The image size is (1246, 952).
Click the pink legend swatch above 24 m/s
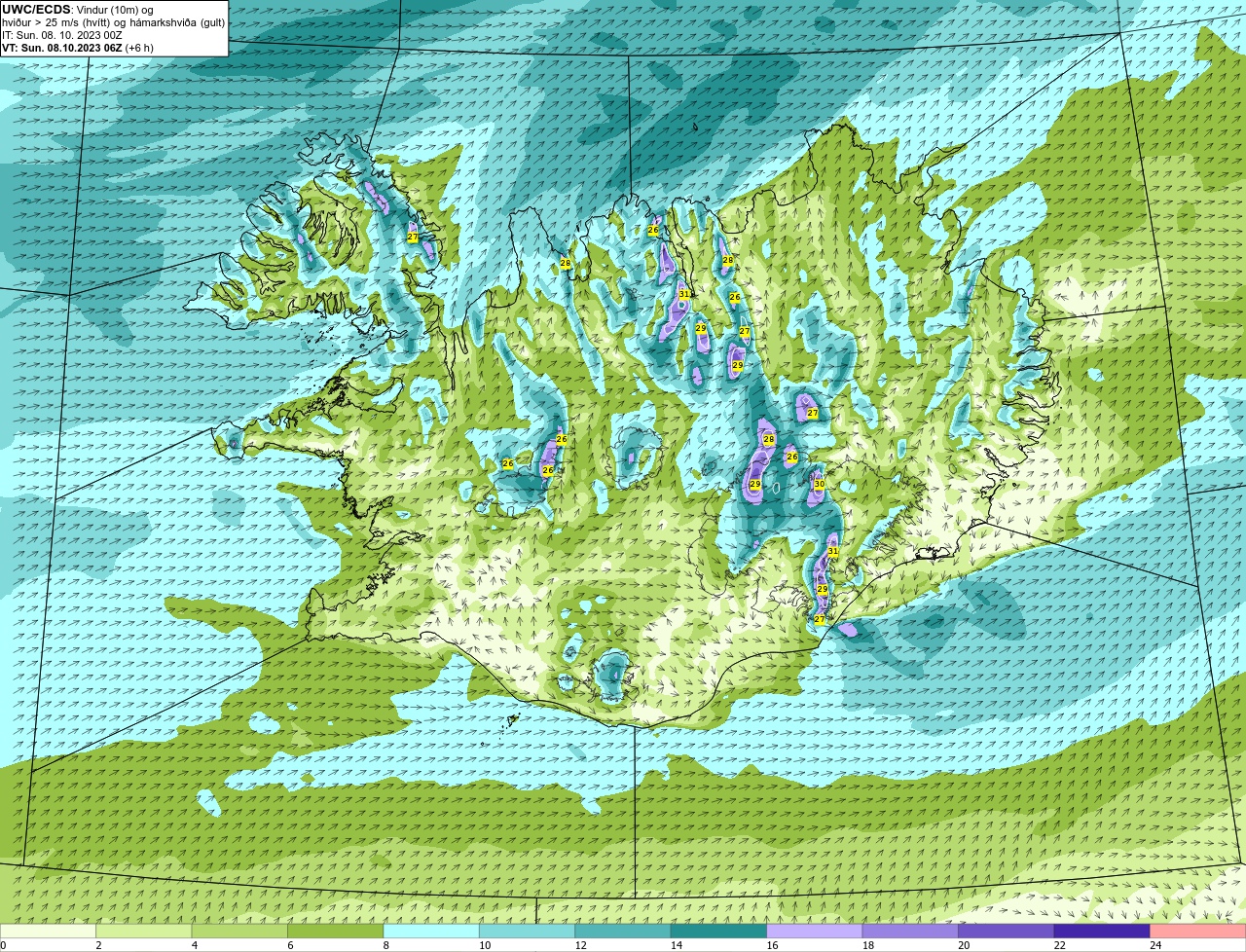pos(1198,931)
